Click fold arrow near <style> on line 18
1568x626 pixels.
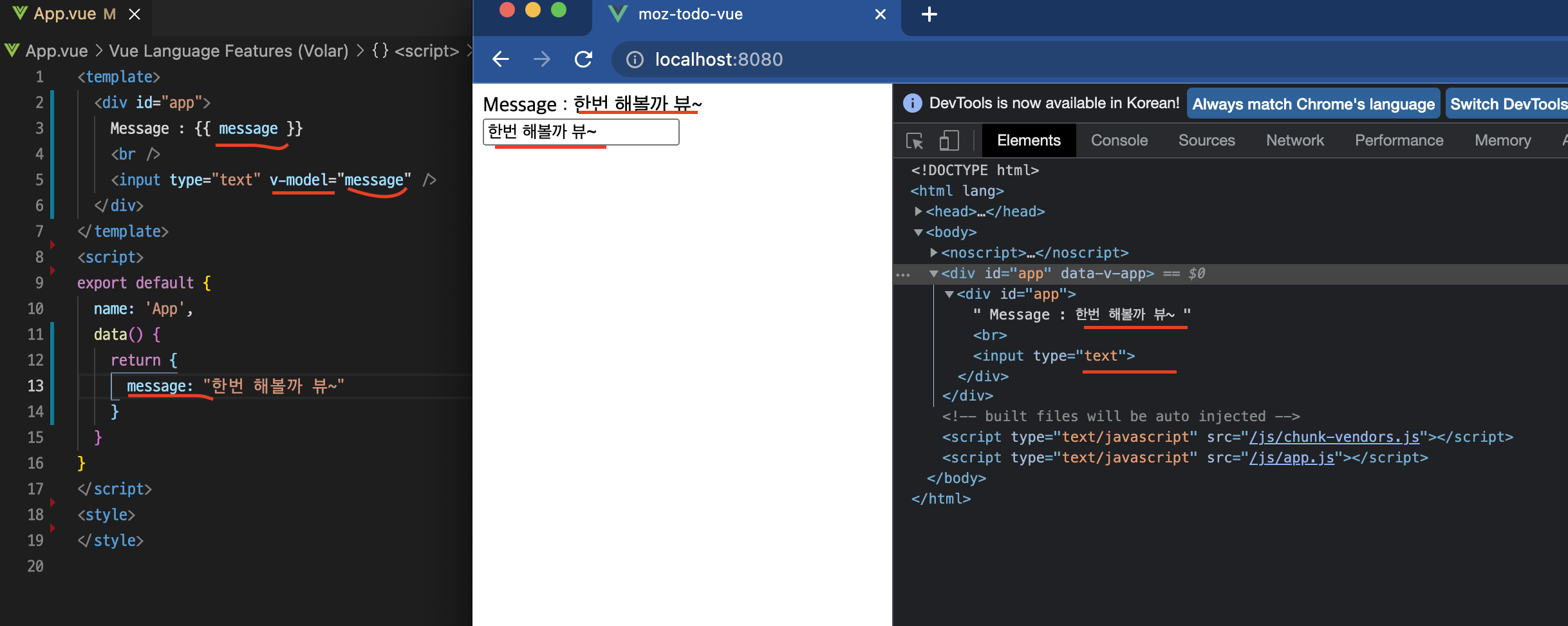coord(53,527)
